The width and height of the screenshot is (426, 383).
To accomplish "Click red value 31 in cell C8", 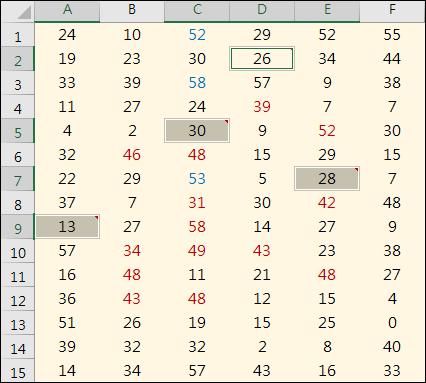I will pyautogui.click(x=197, y=203).
